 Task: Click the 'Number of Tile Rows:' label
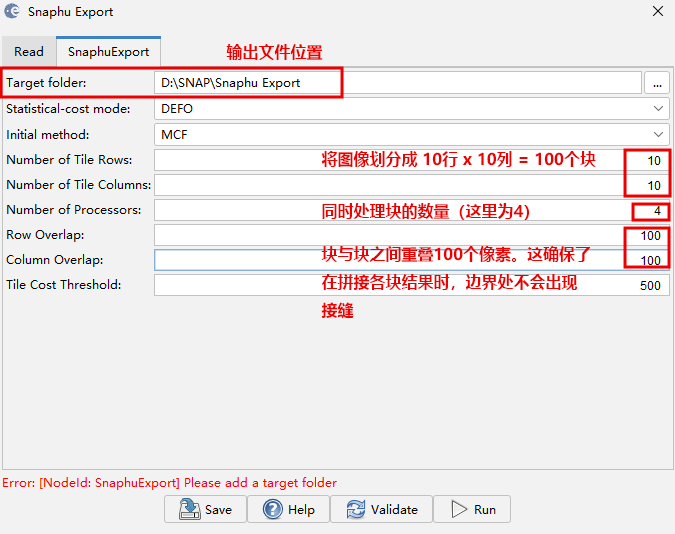pyautogui.click(x=69, y=160)
